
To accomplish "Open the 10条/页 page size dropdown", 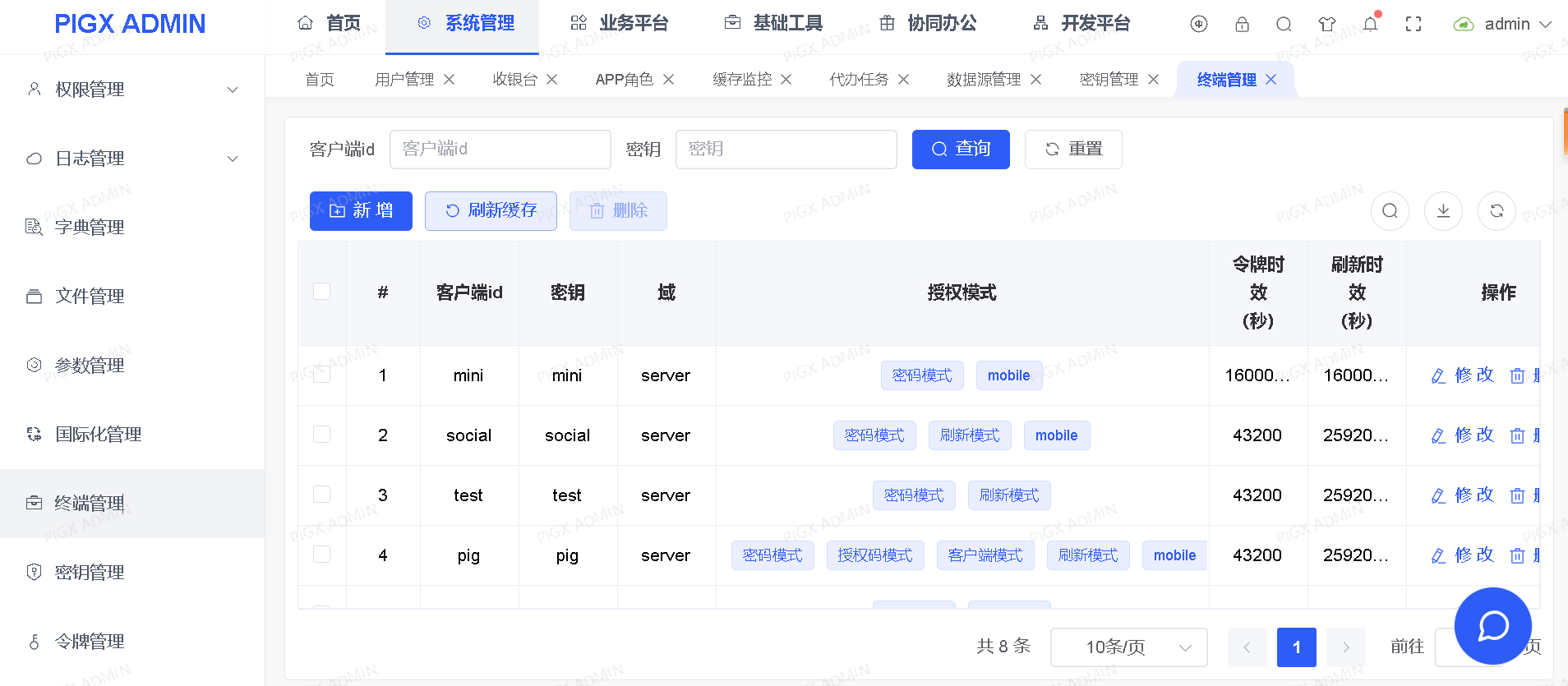I will (x=1129, y=647).
